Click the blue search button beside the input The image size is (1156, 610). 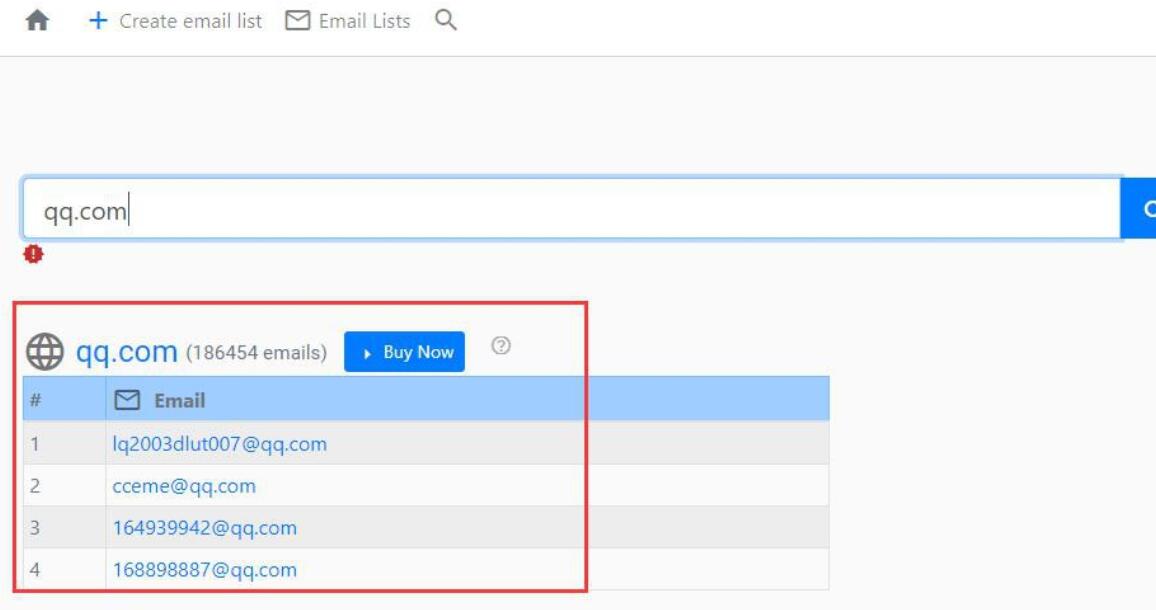(1142, 209)
